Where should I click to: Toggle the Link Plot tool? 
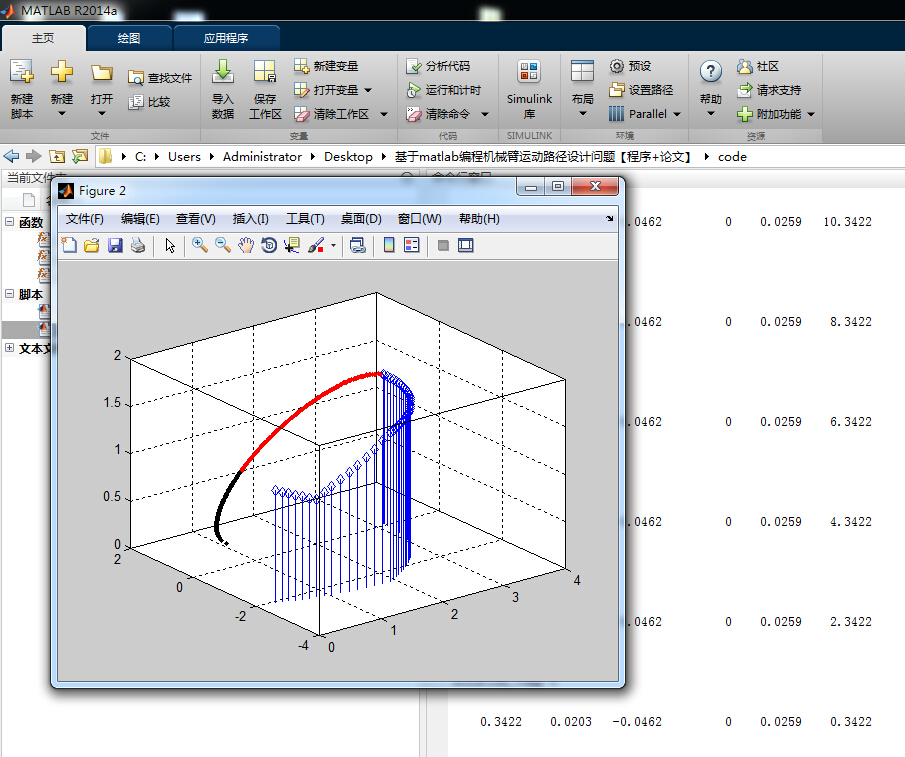coord(358,246)
